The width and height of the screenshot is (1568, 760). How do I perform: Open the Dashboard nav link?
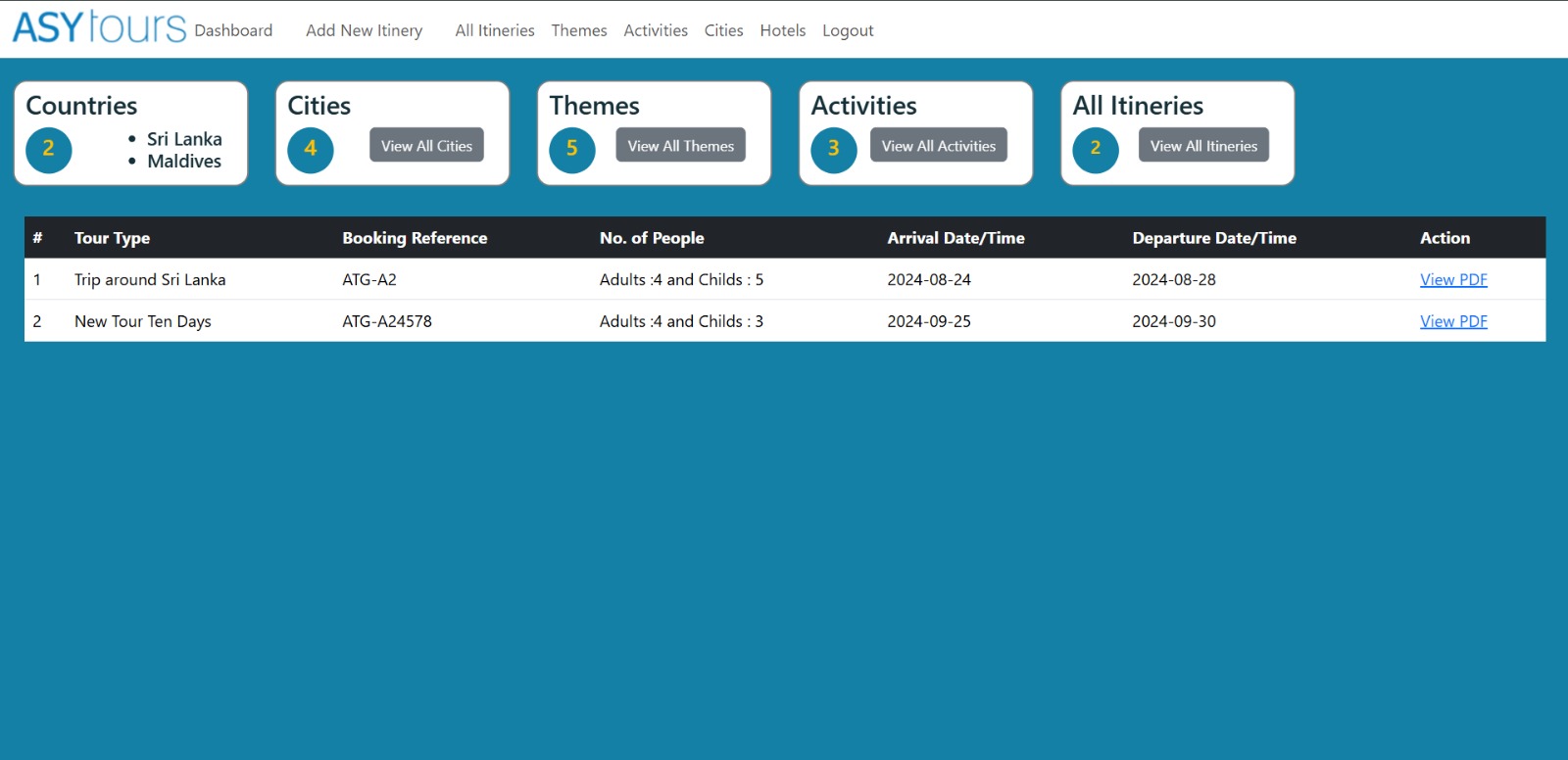(233, 30)
